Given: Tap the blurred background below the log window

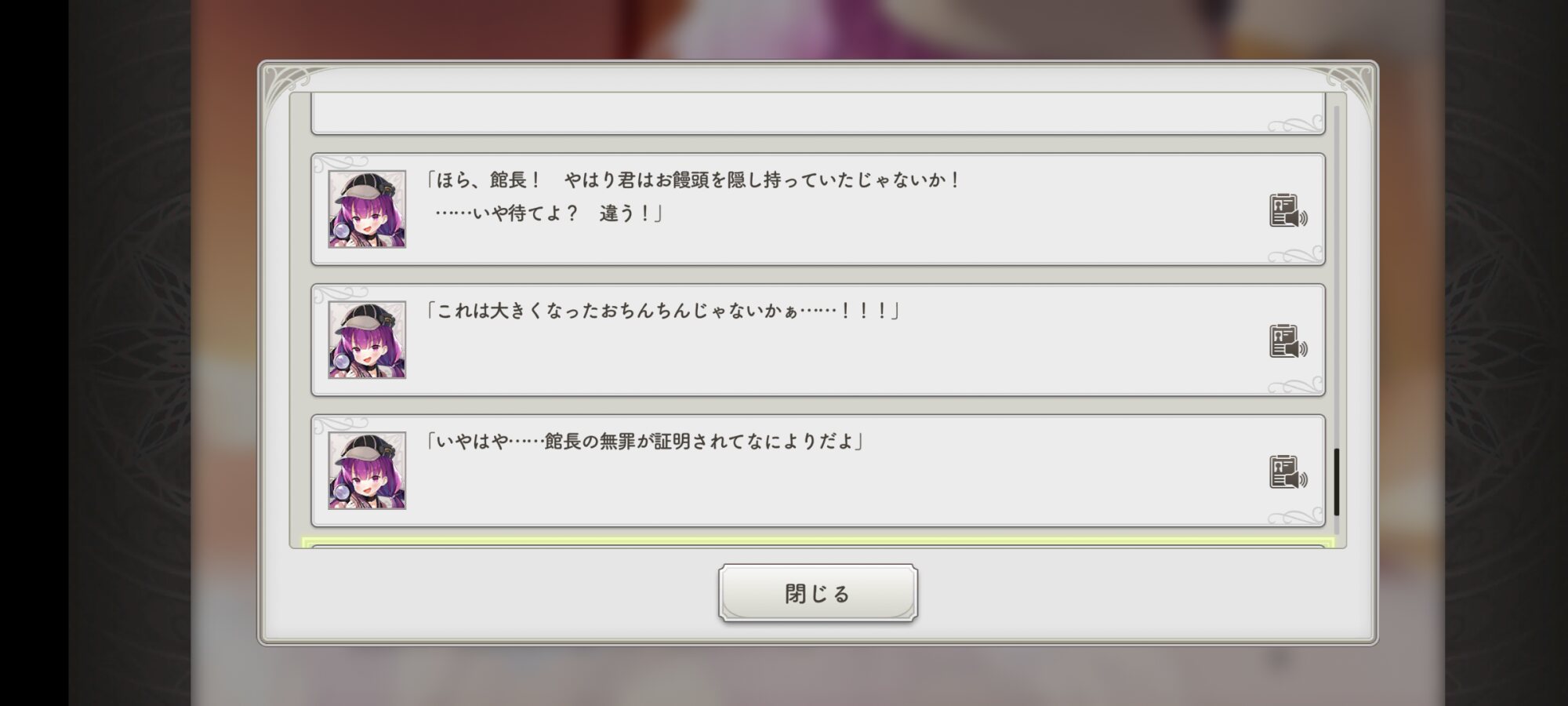Looking at the screenshot, I should pos(818,676).
